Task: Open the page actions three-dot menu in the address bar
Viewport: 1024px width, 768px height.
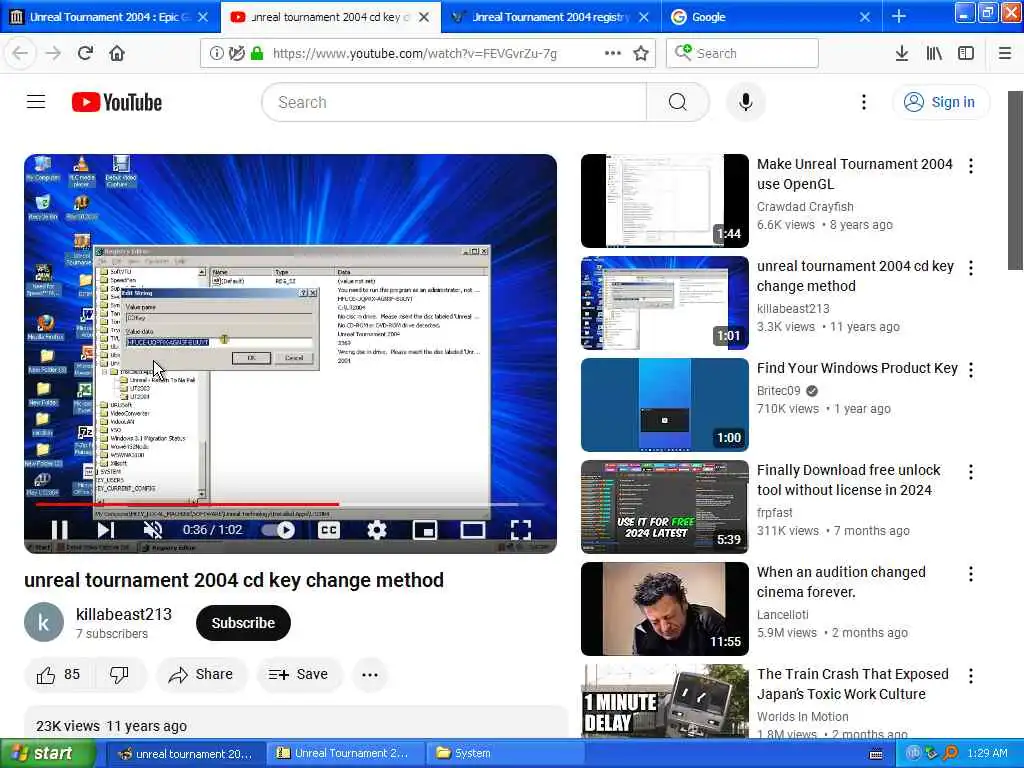Action: point(613,53)
